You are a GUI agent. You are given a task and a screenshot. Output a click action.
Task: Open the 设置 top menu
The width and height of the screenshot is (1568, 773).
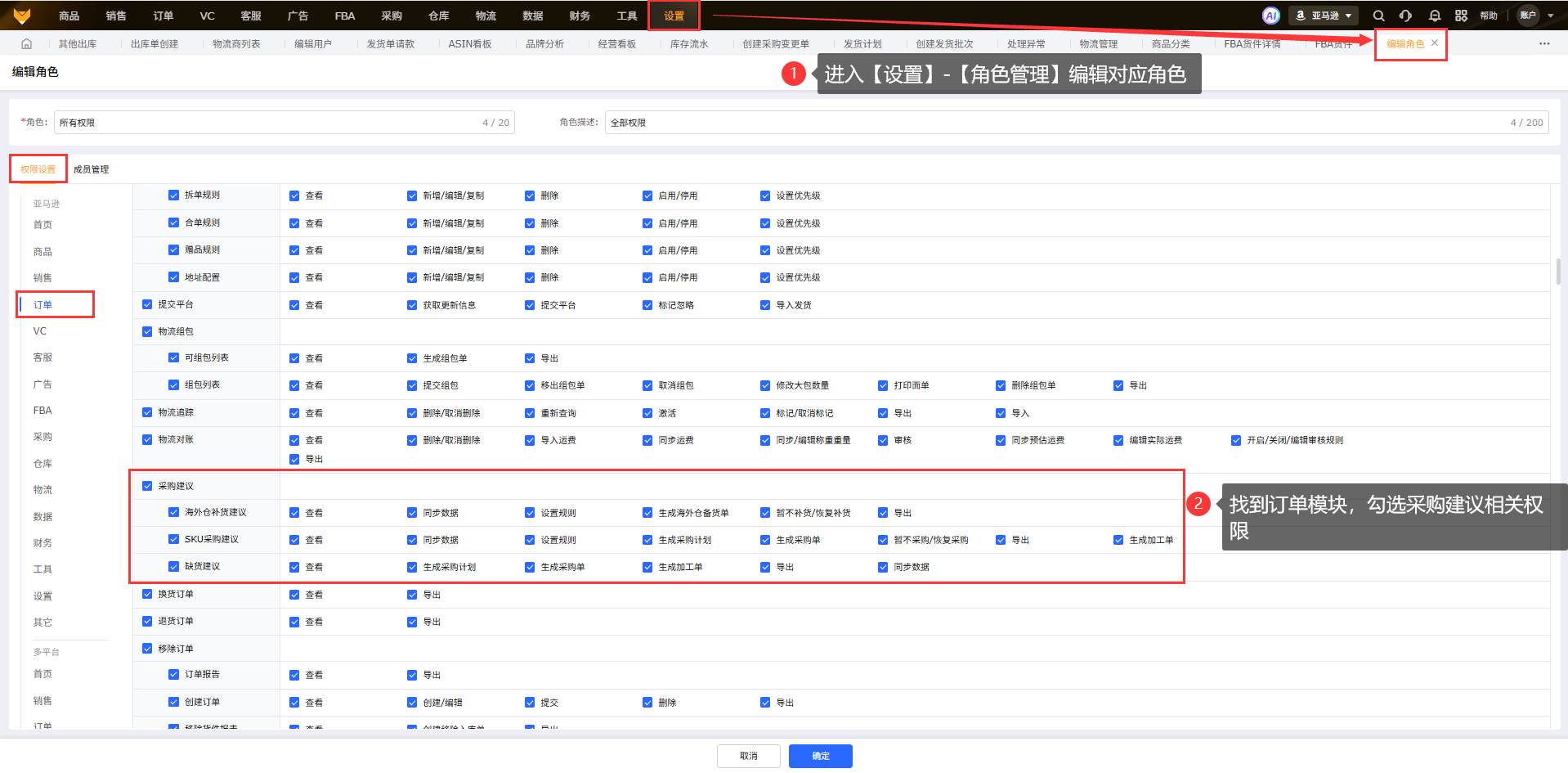tap(674, 16)
